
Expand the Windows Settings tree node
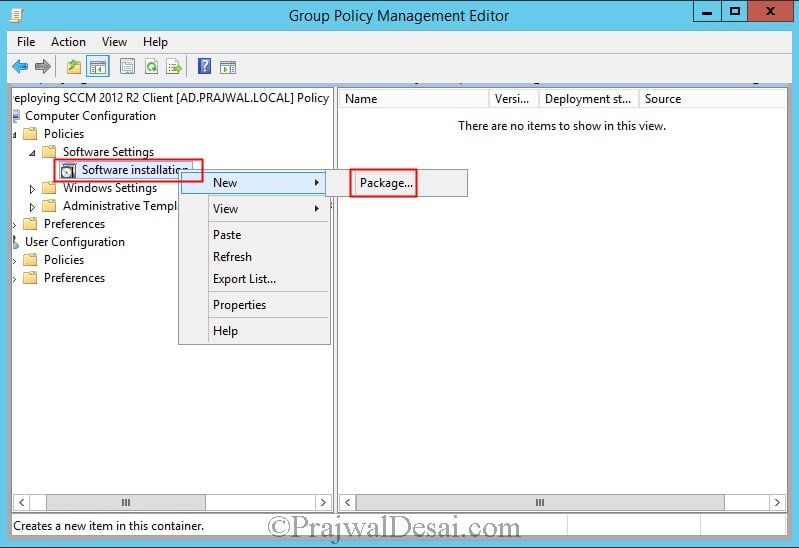32,189
